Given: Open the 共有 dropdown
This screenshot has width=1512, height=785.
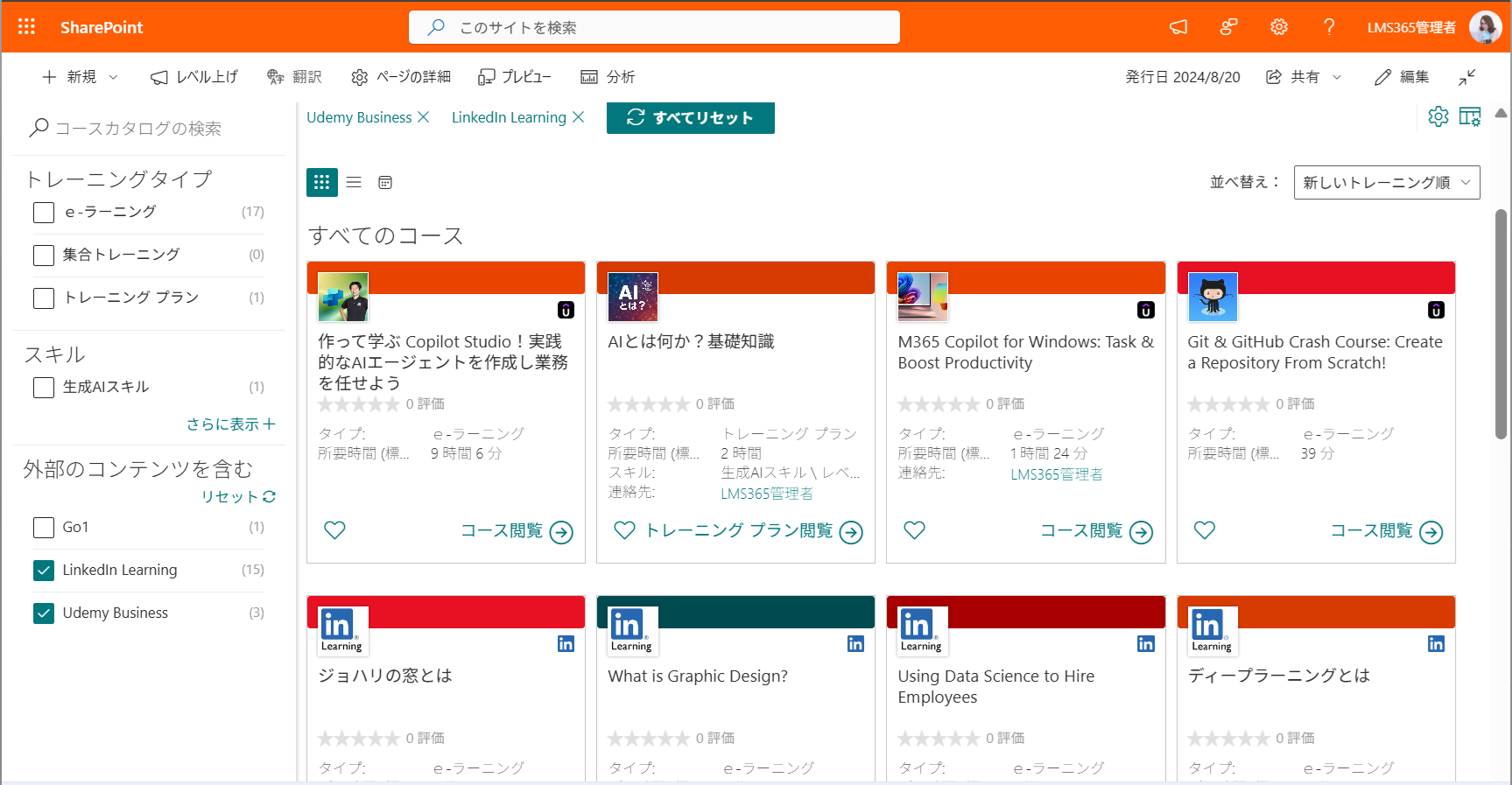Looking at the screenshot, I should click(x=1304, y=77).
